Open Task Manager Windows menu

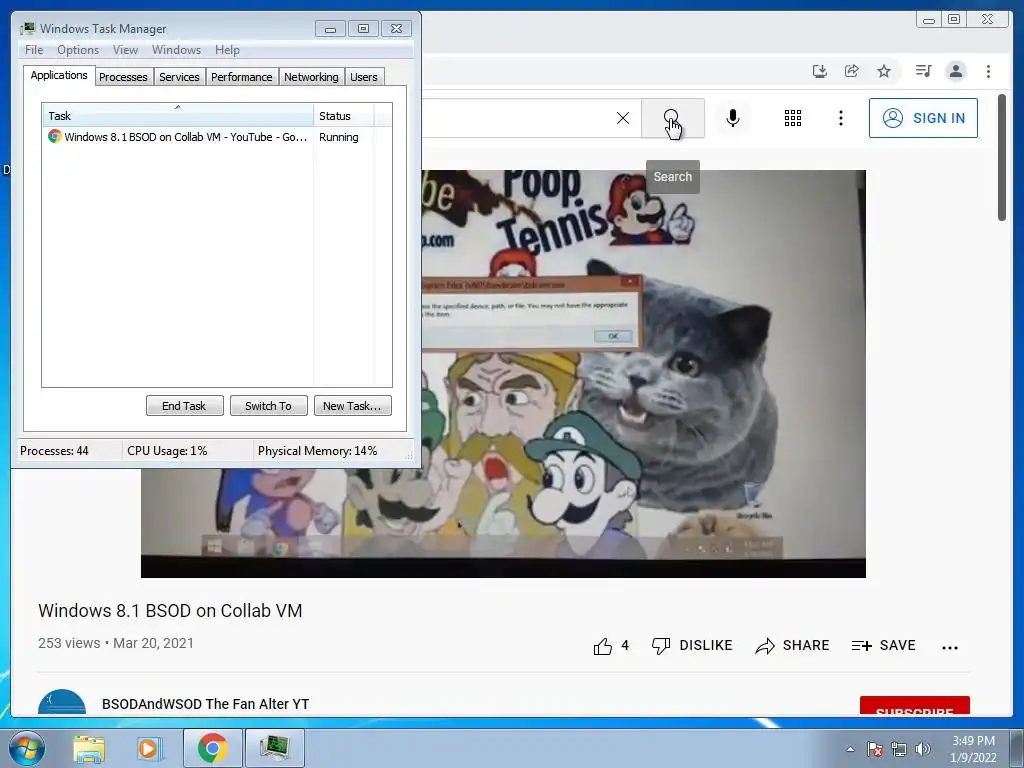(176, 50)
